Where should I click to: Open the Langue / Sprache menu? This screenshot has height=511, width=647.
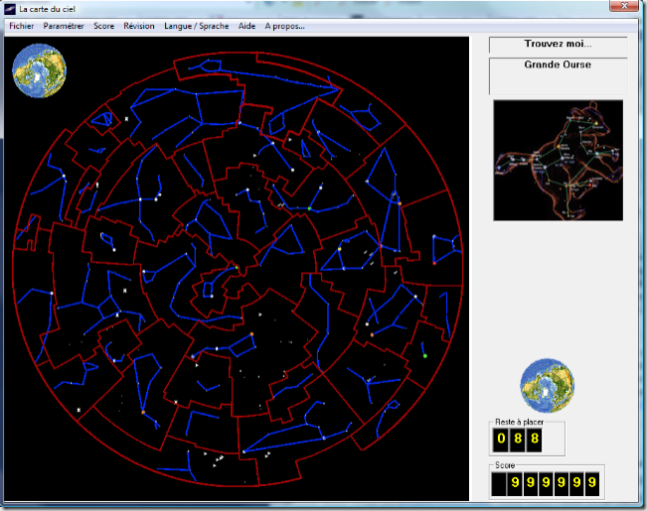tap(196, 26)
